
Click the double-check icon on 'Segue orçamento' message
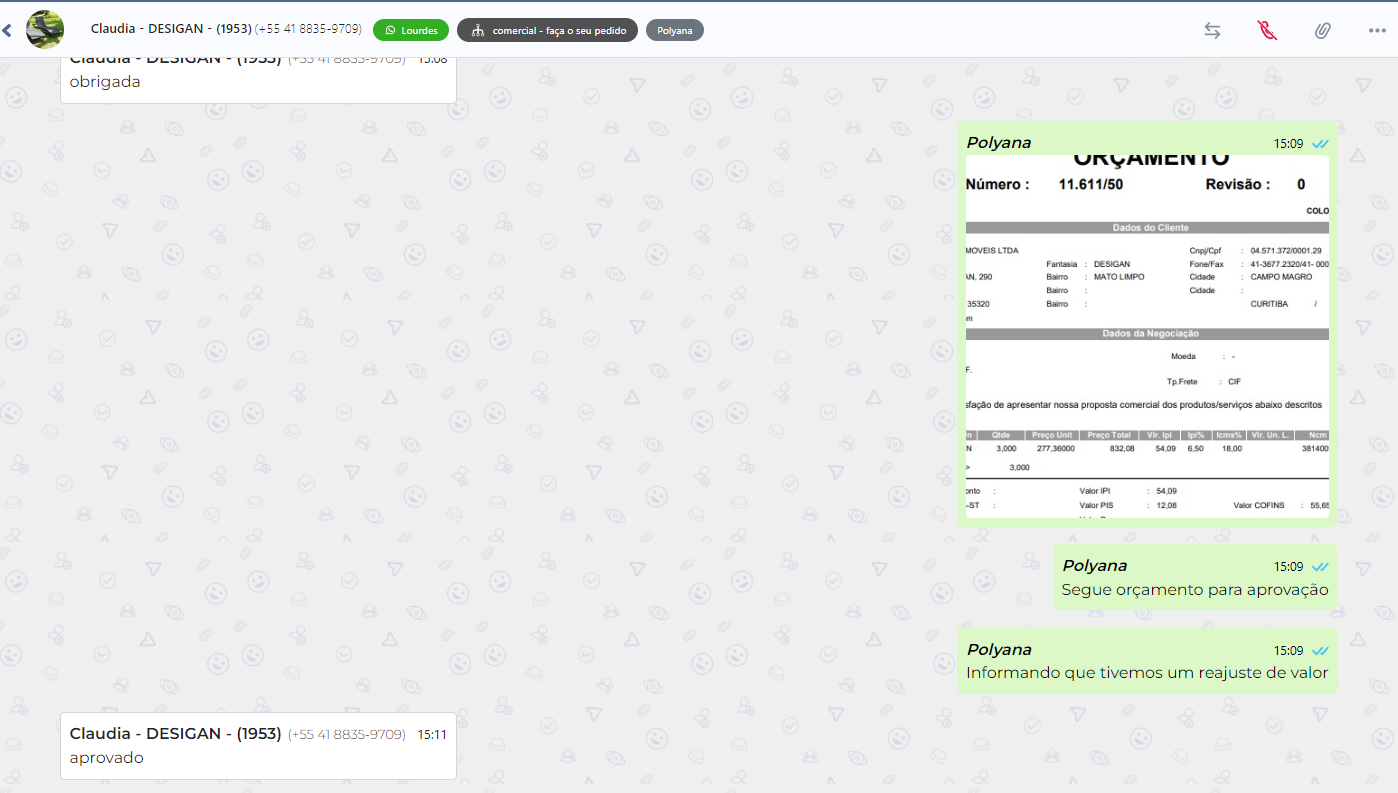click(1320, 567)
